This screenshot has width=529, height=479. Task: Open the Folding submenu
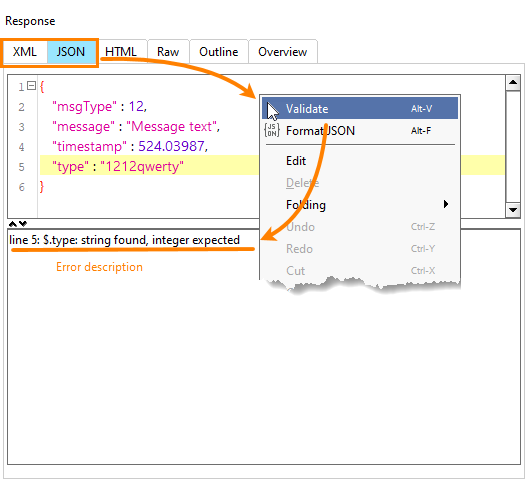click(x=360, y=205)
